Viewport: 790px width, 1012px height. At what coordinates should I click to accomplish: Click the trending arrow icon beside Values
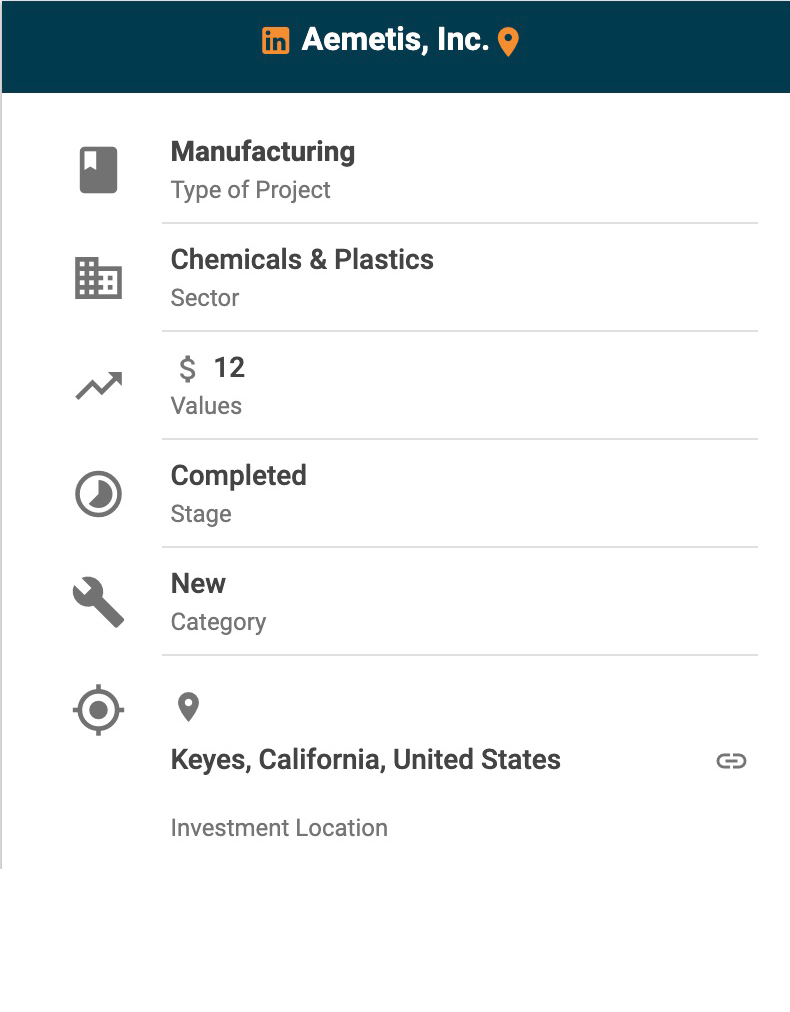[x=98, y=386]
